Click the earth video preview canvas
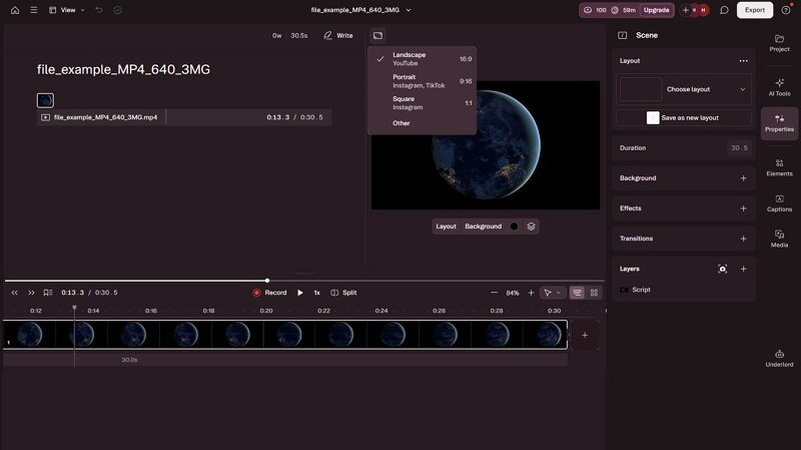The image size is (801, 450). pos(485,145)
